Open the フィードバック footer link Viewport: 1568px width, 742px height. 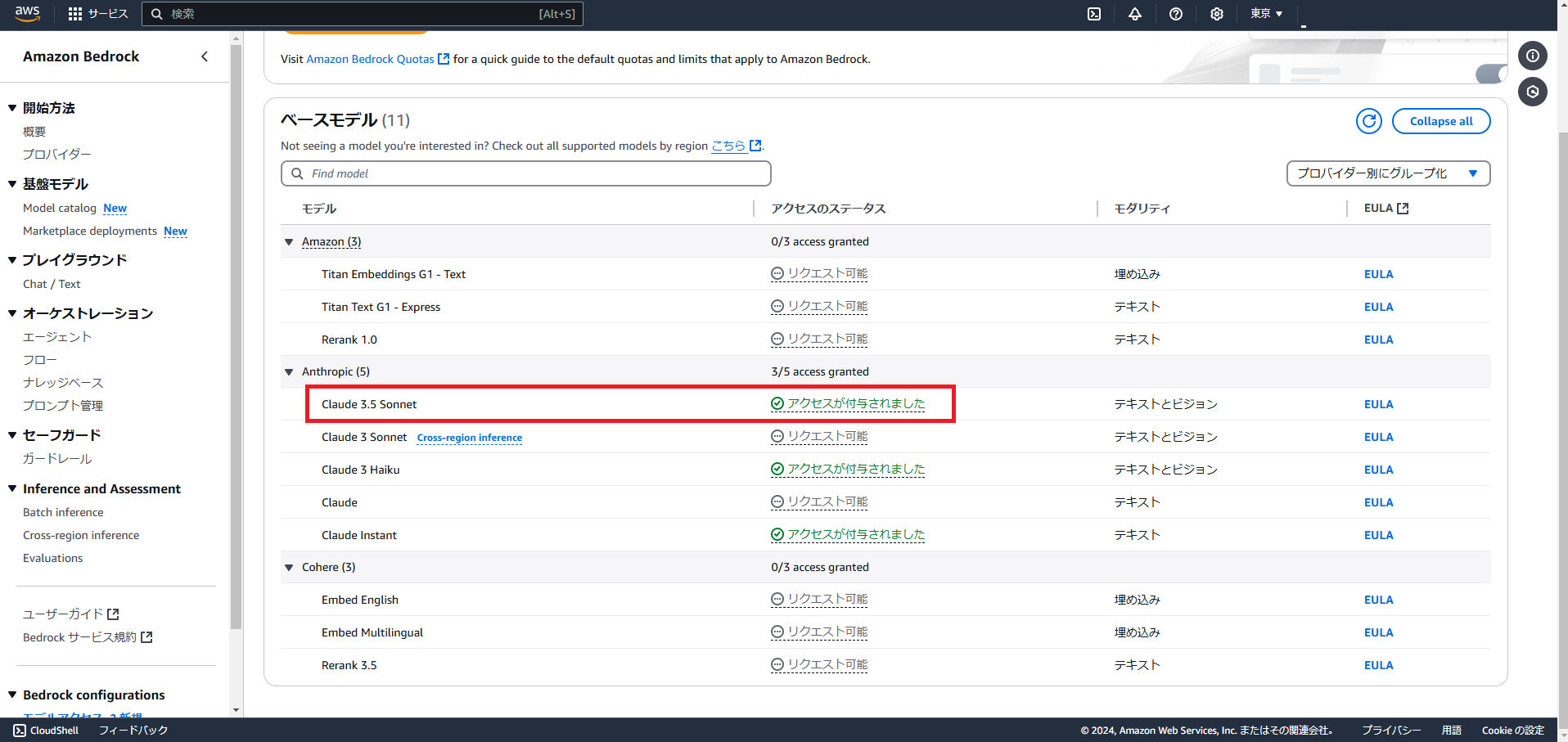(x=133, y=731)
